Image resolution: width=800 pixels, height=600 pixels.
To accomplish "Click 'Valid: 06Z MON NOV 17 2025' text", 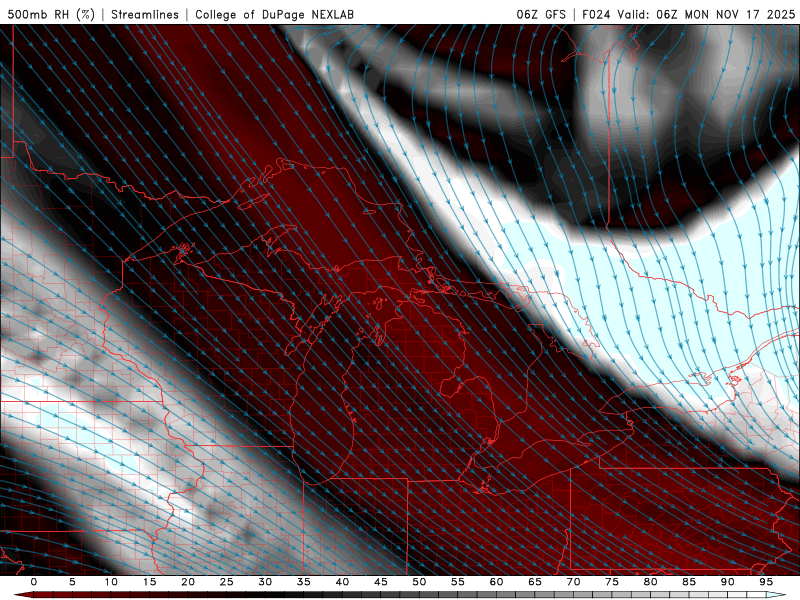I will (706, 14).
